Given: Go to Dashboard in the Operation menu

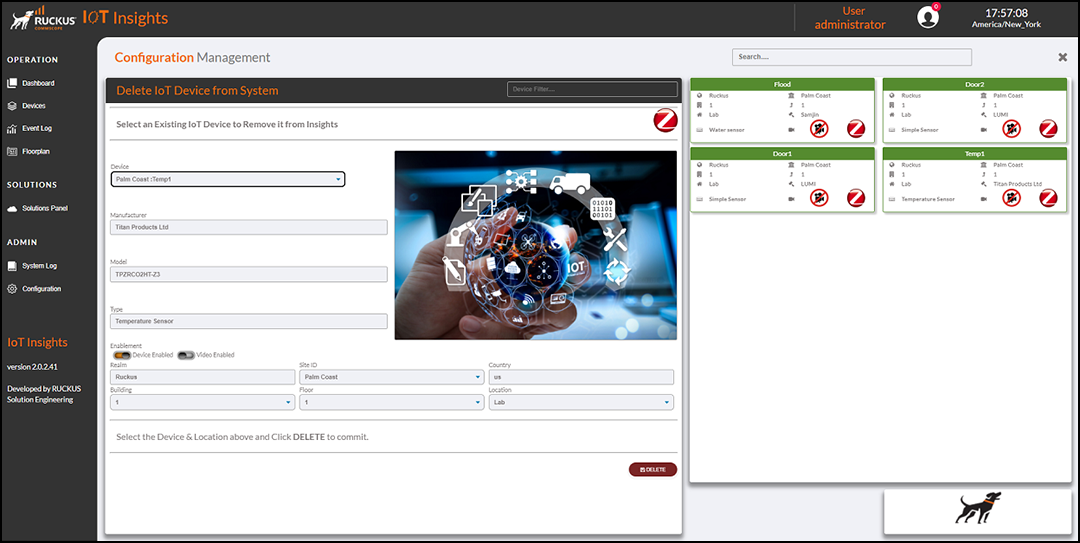Looking at the screenshot, I should (x=38, y=83).
